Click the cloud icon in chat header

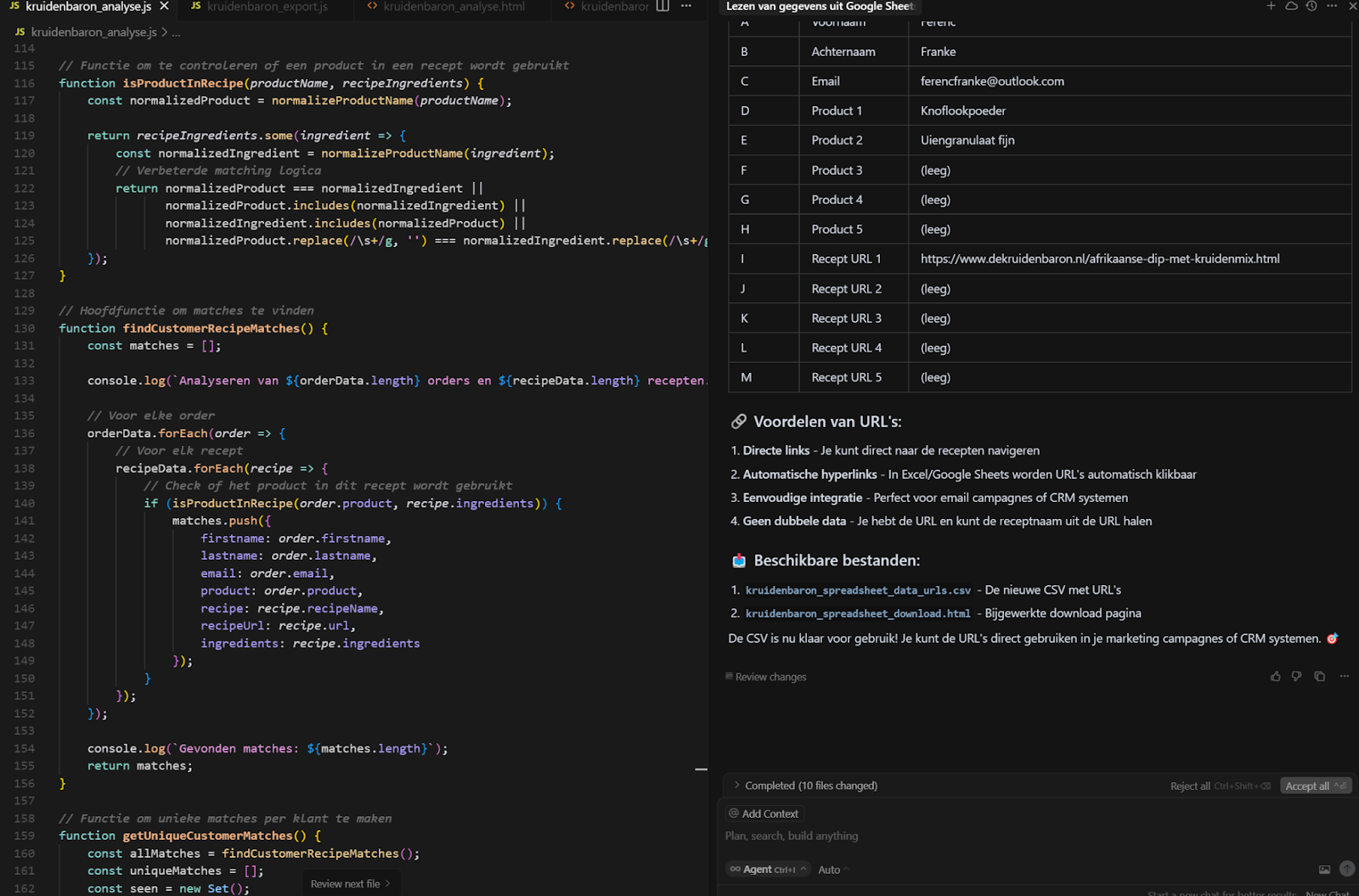coord(1291,6)
